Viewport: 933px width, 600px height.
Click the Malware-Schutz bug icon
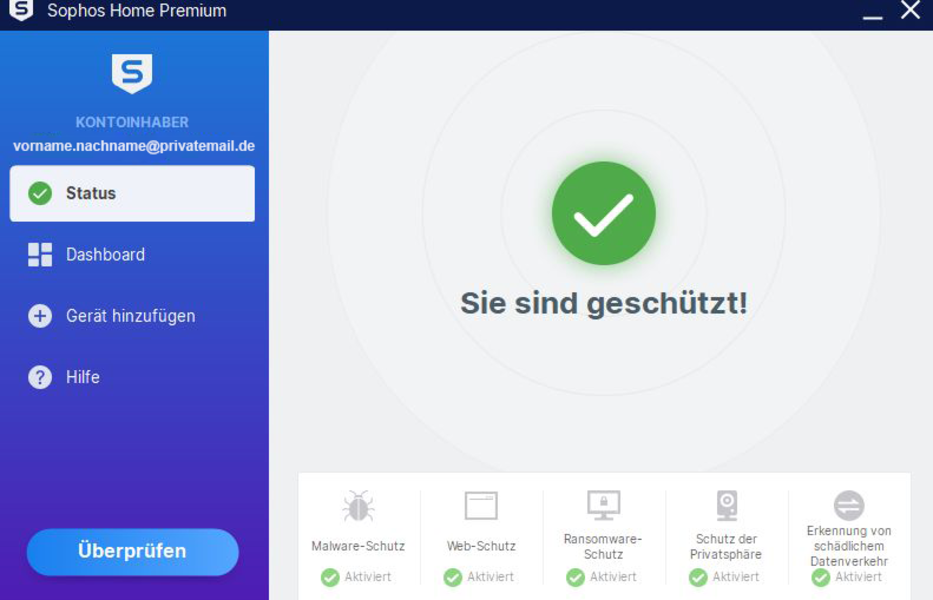(358, 506)
